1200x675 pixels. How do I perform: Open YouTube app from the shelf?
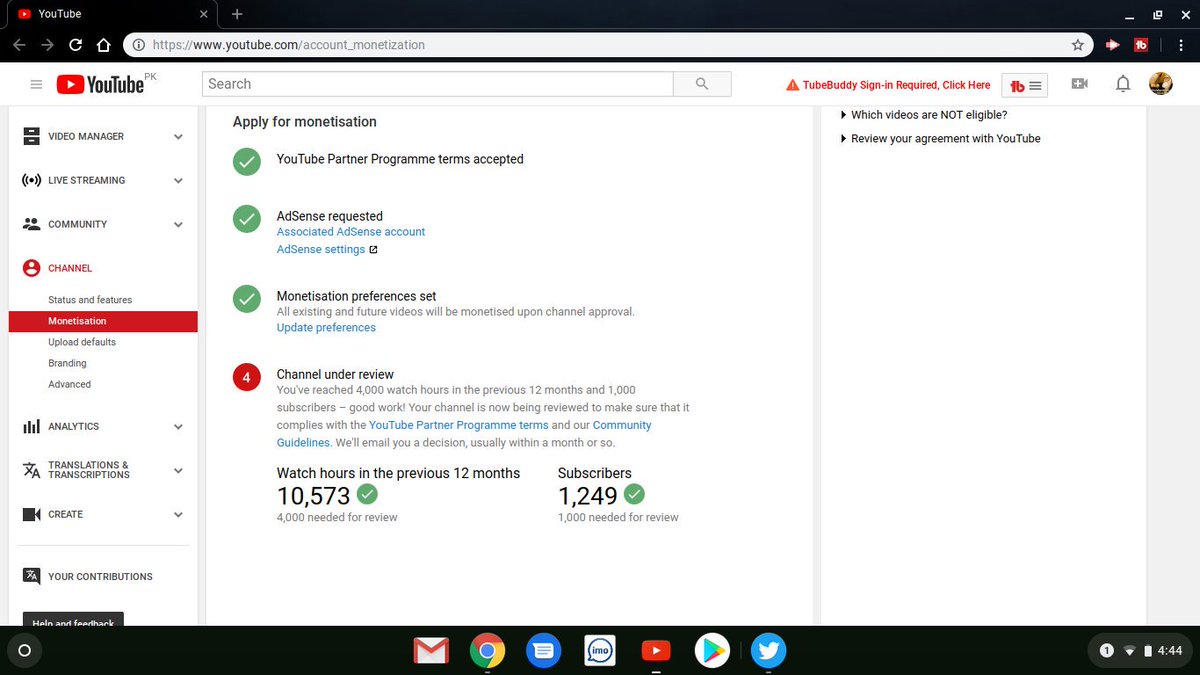(655, 652)
